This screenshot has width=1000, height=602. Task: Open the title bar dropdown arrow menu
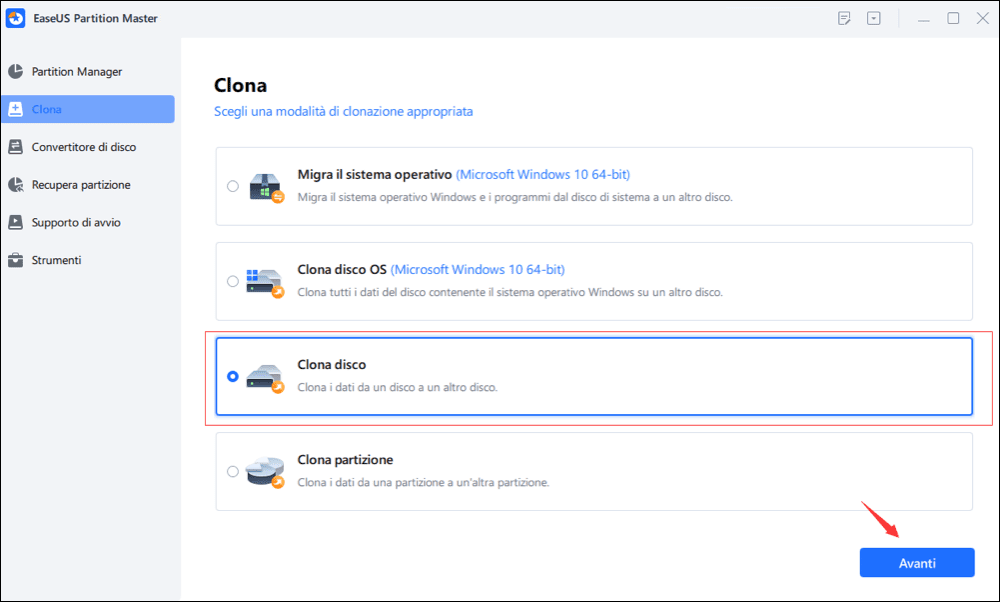point(874,18)
